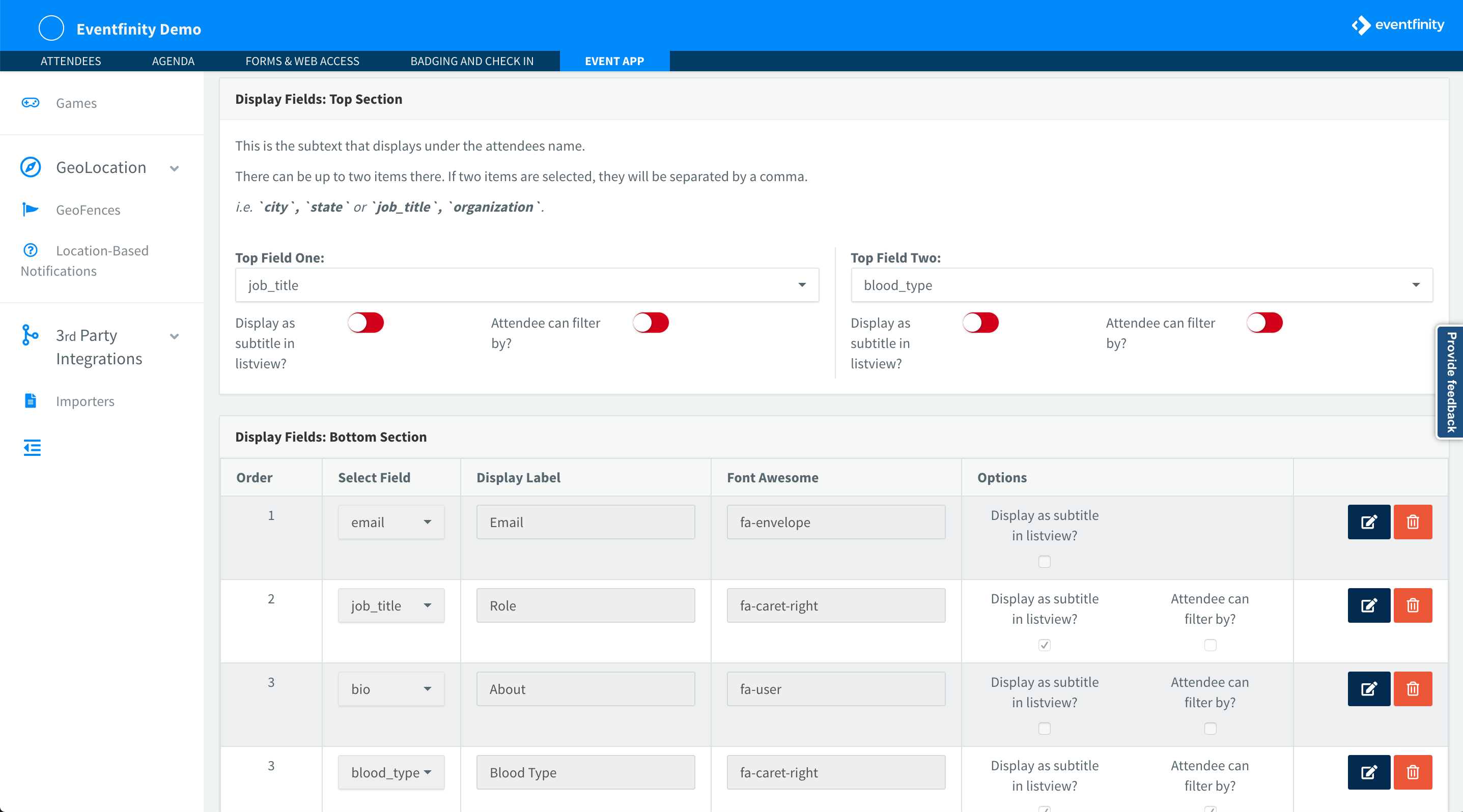Image resolution: width=1463 pixels, height=812 pixels.
Task: Collapse the sidebar using the bottom arrow icon
Action: tap(32, 448)
